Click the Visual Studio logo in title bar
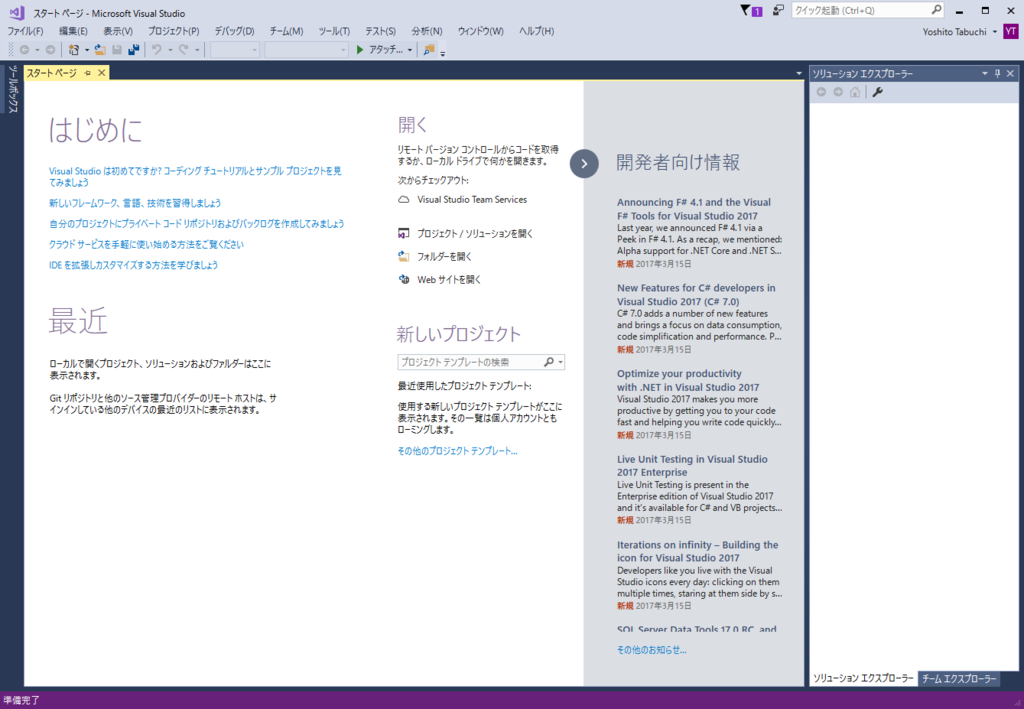This screenshot has width=1024, height=709. [17, 12]
